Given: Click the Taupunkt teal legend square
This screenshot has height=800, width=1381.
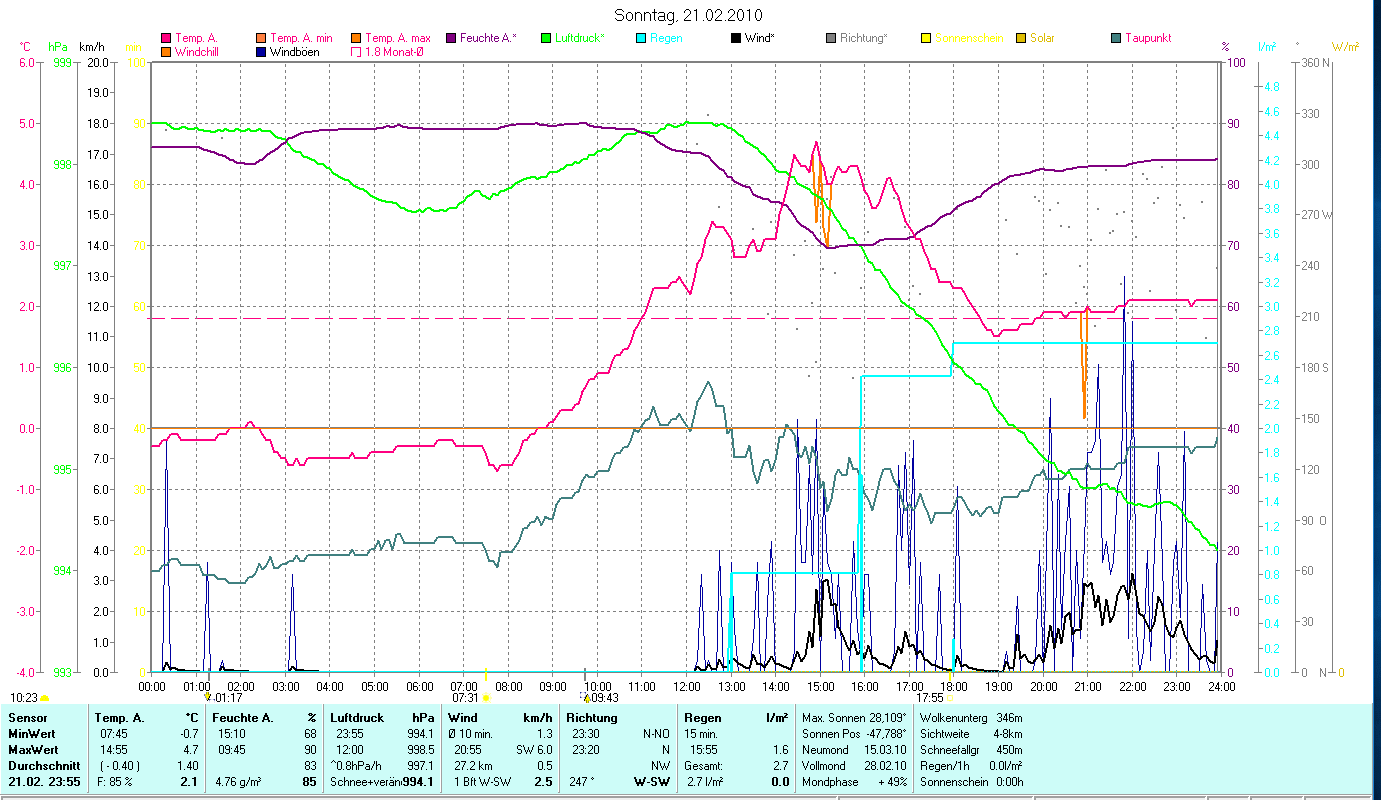Looking at the screenshot, I should tap(1116, 38).
